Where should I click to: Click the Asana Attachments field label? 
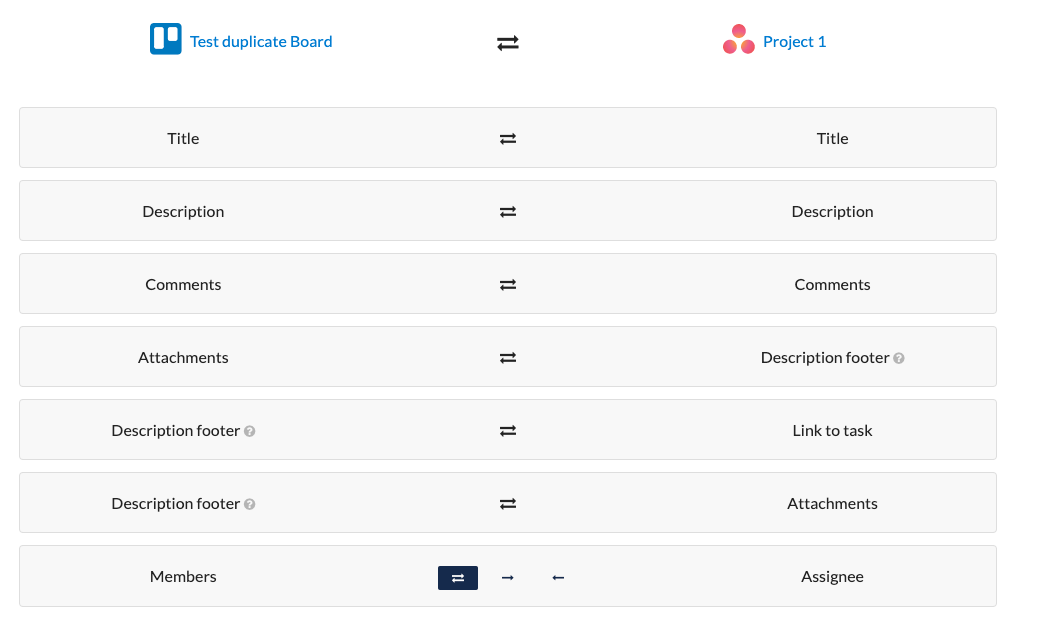coord(832,504)
